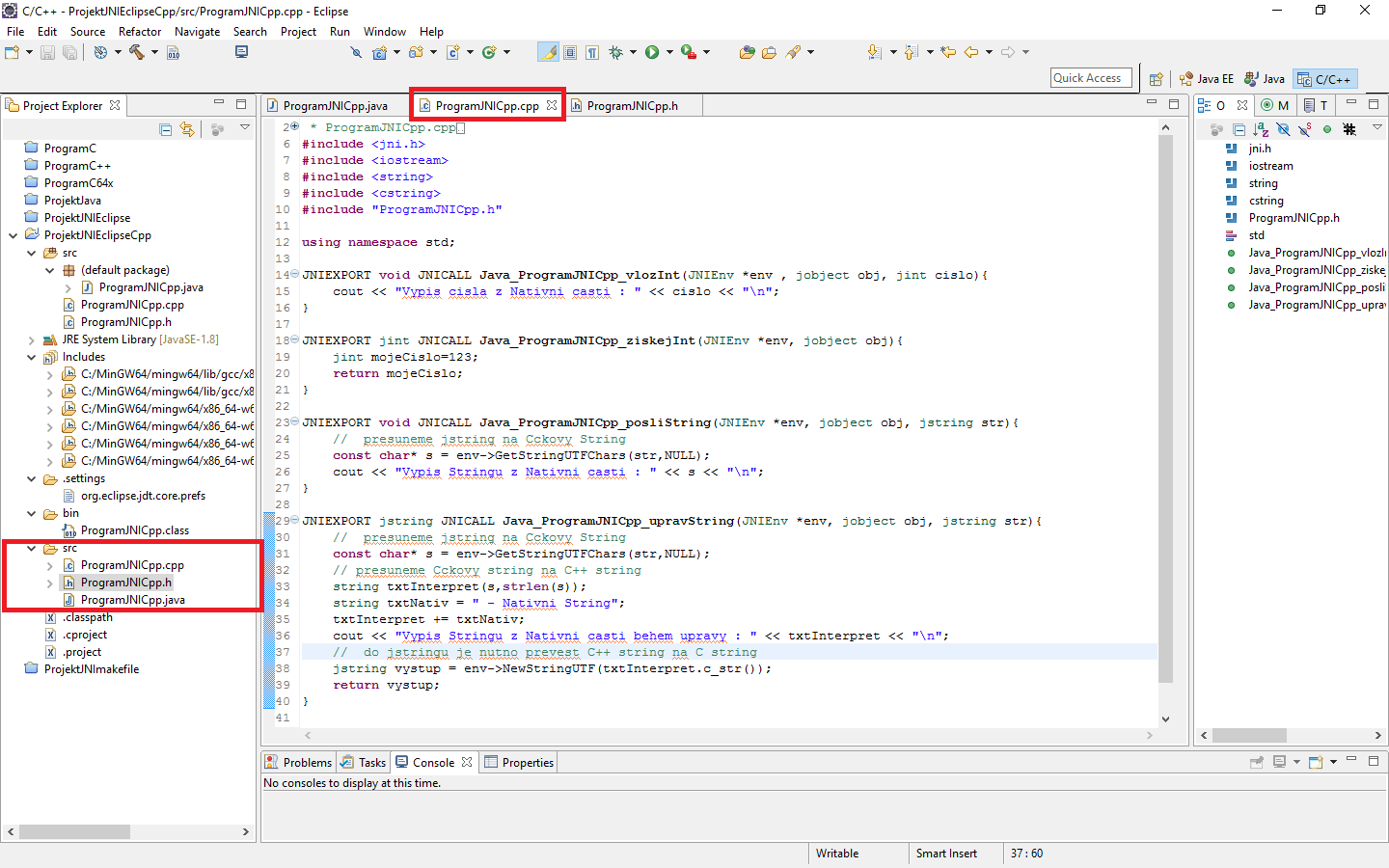Open the Outline view menu dropdown arrow
The width and height of the screenshot is (1389, 868).
1377,126
